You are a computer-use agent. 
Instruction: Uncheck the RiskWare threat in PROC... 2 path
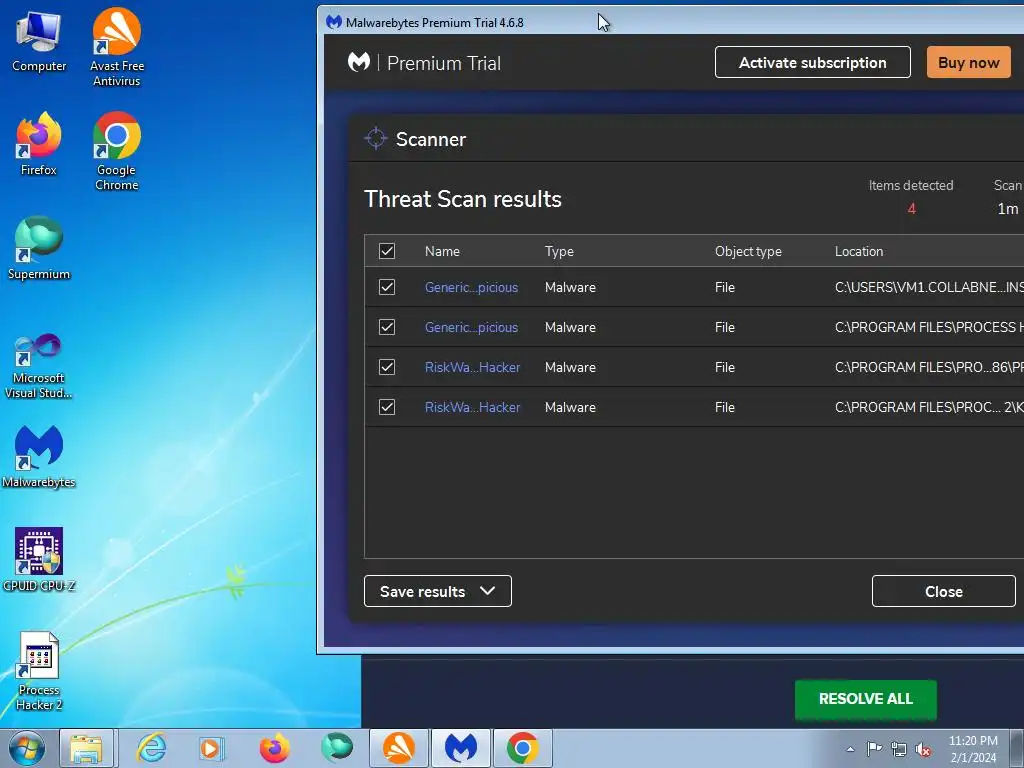coord(387,407)
